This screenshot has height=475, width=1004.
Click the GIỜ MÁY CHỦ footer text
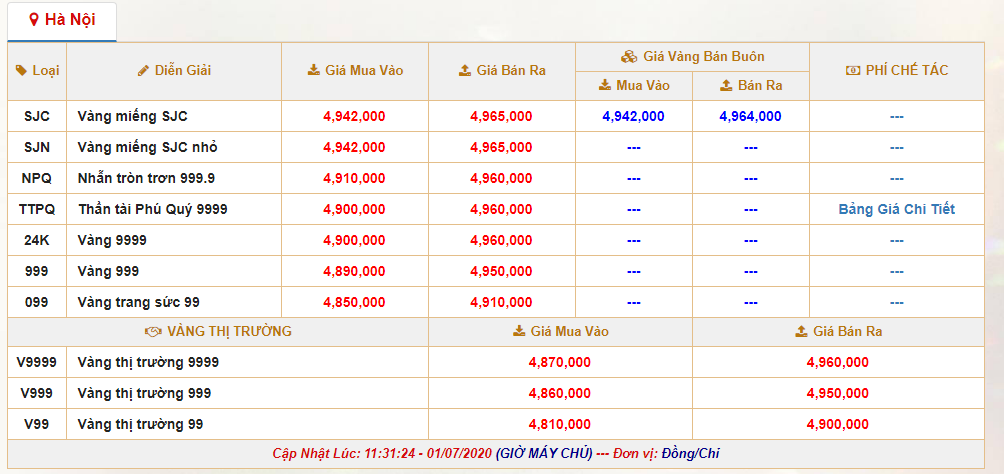544,454
